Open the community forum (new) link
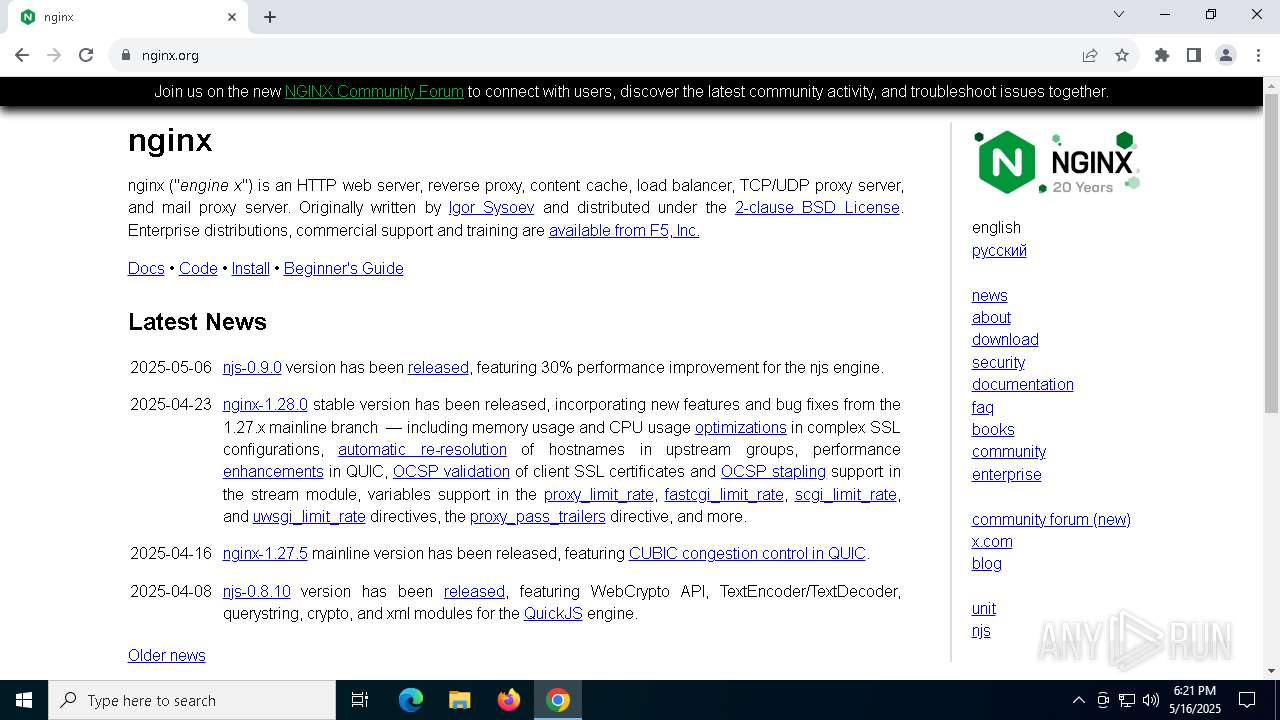 (1051, 519)
